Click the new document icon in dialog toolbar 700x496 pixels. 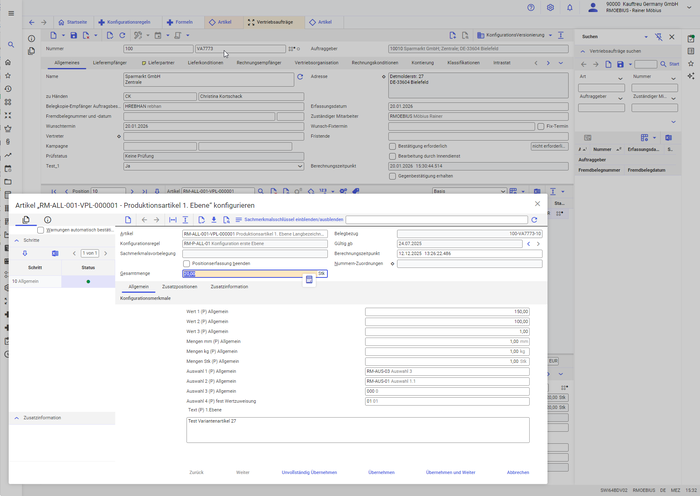click(x=127, y=219)
